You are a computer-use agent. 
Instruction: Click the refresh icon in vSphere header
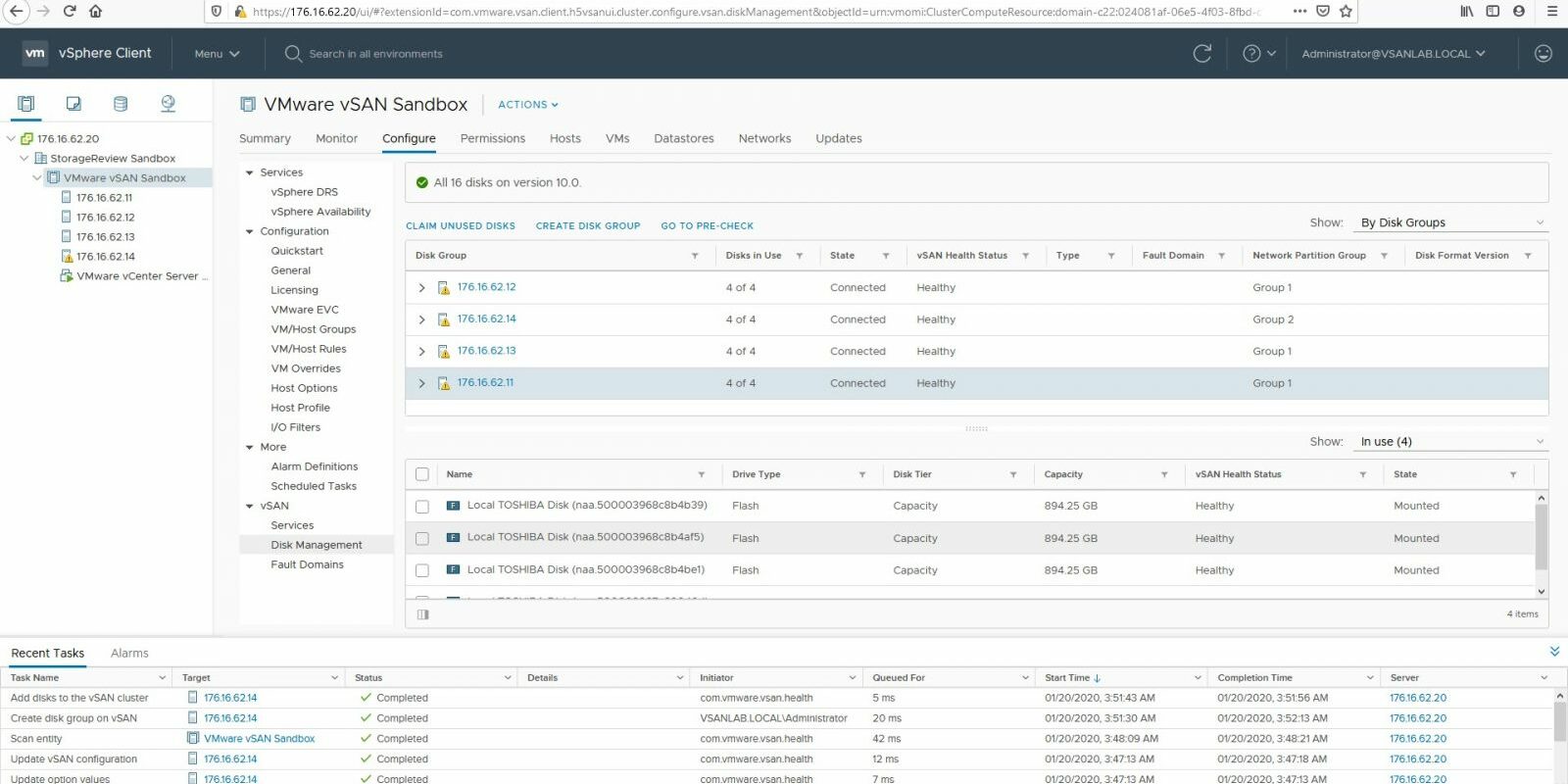point(1202,54)
